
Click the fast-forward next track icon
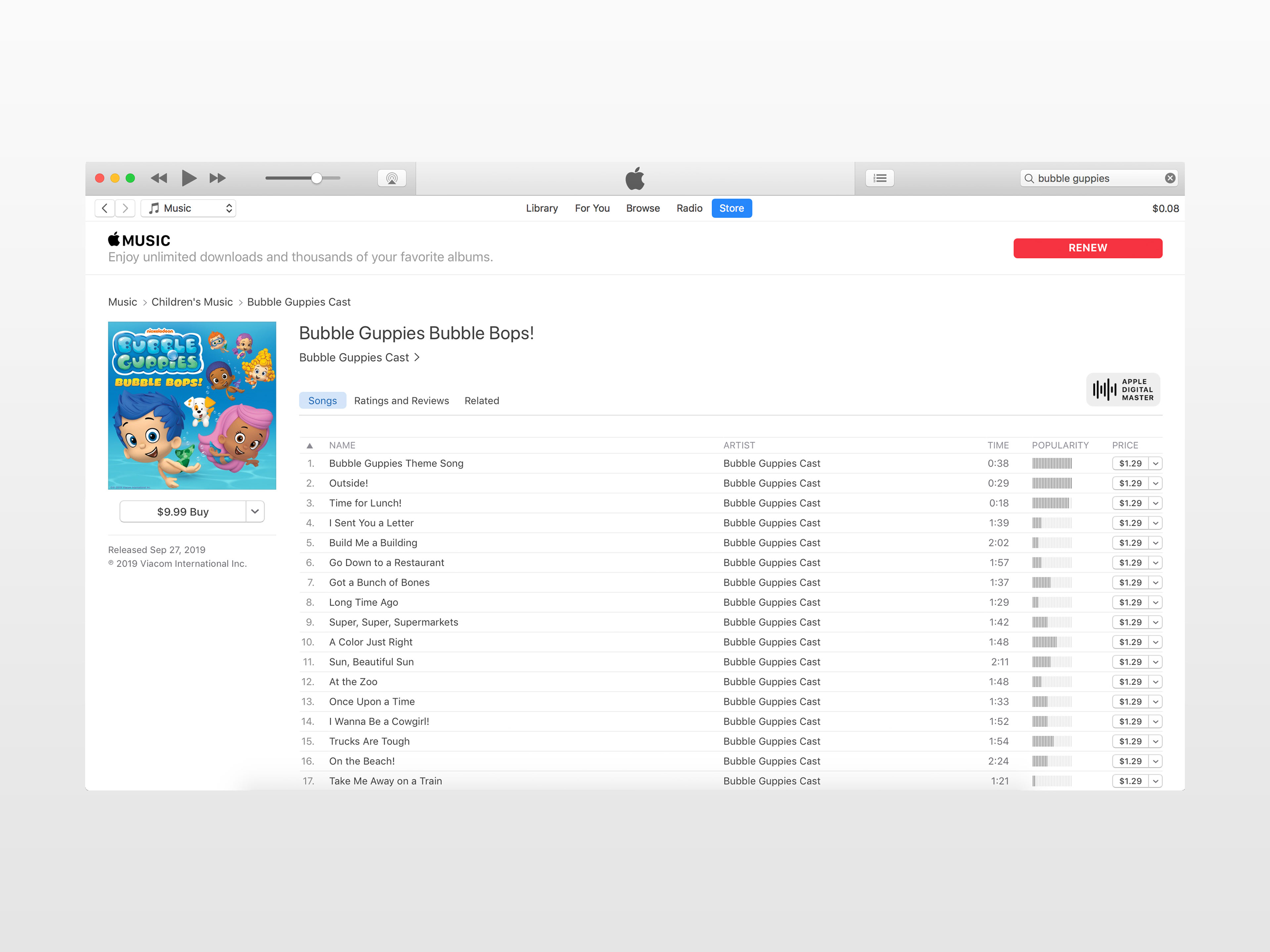[x=217, y=178]
